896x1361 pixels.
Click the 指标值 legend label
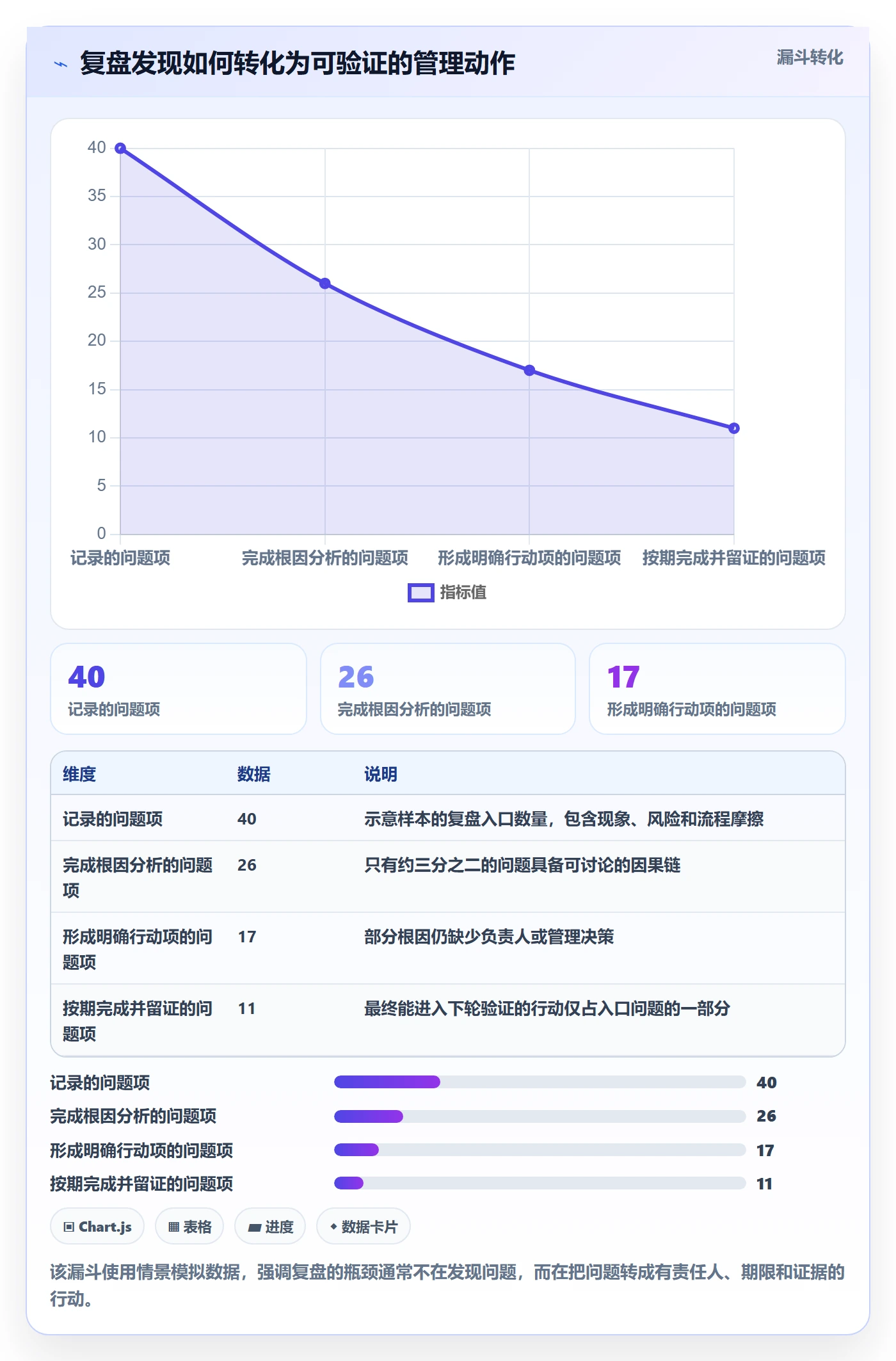tap(463, 593)
